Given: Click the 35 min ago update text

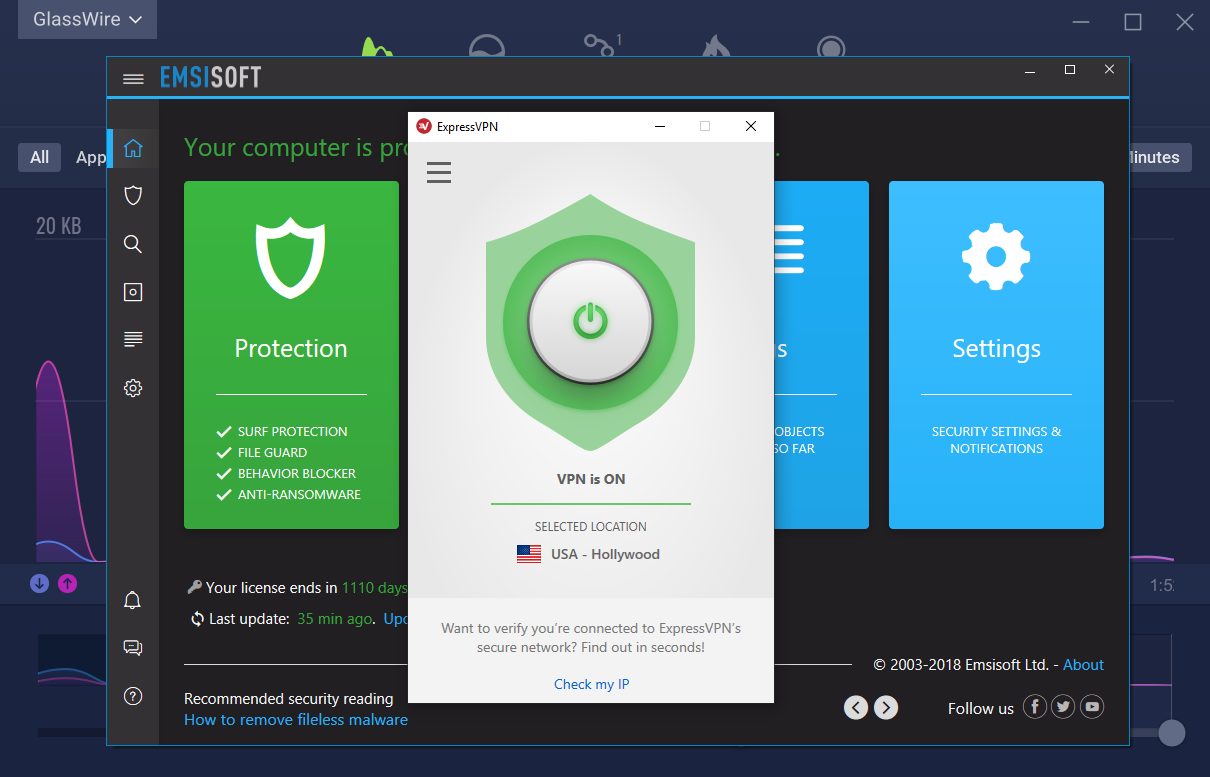Looking at the screenshot, I should pyautogui.click(x=335, y=619).
